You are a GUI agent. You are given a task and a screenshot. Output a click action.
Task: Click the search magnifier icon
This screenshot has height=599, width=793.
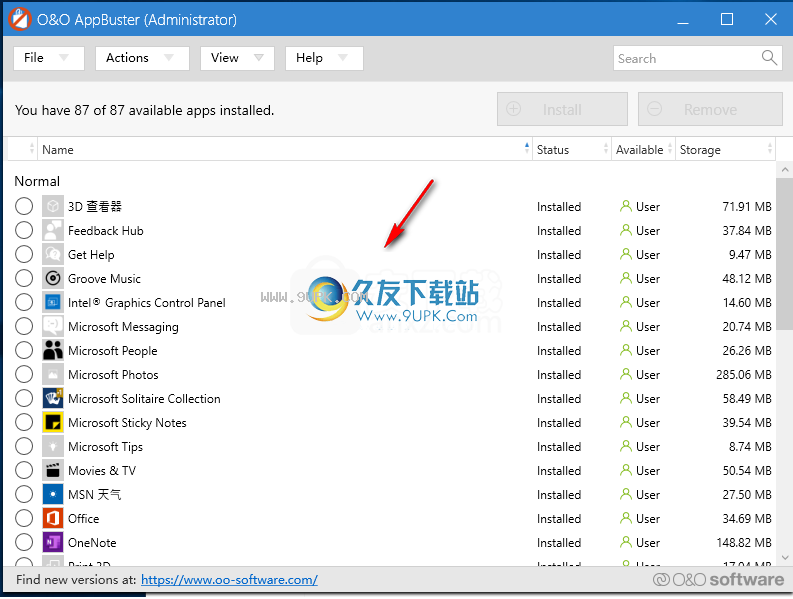769,58
